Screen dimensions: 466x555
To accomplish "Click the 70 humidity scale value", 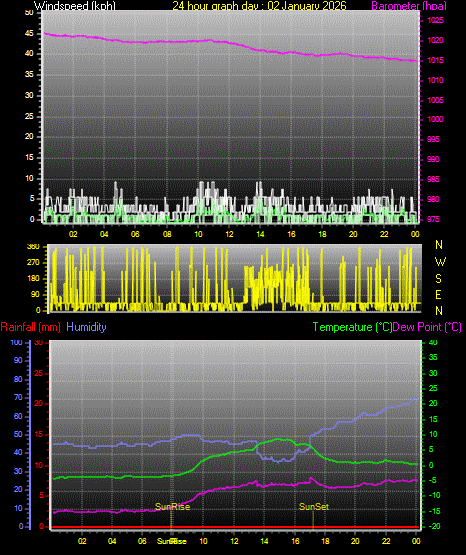I will [x=18, y=397].
